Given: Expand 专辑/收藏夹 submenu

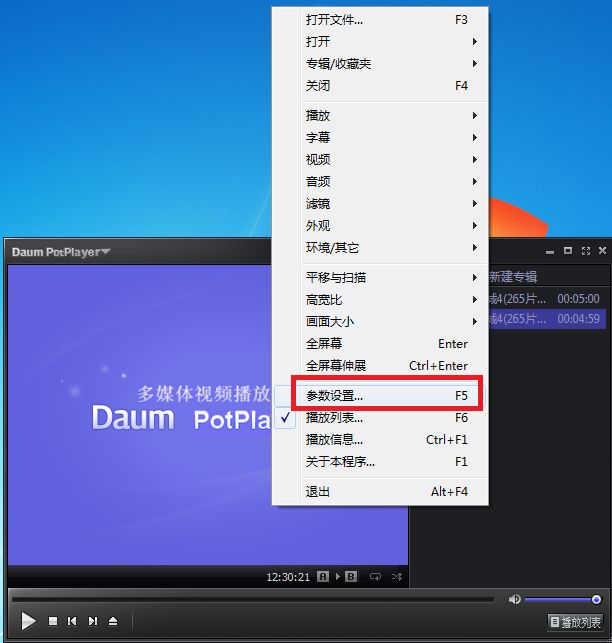Looking at the screenshot, I should click(x=380, y=64).
